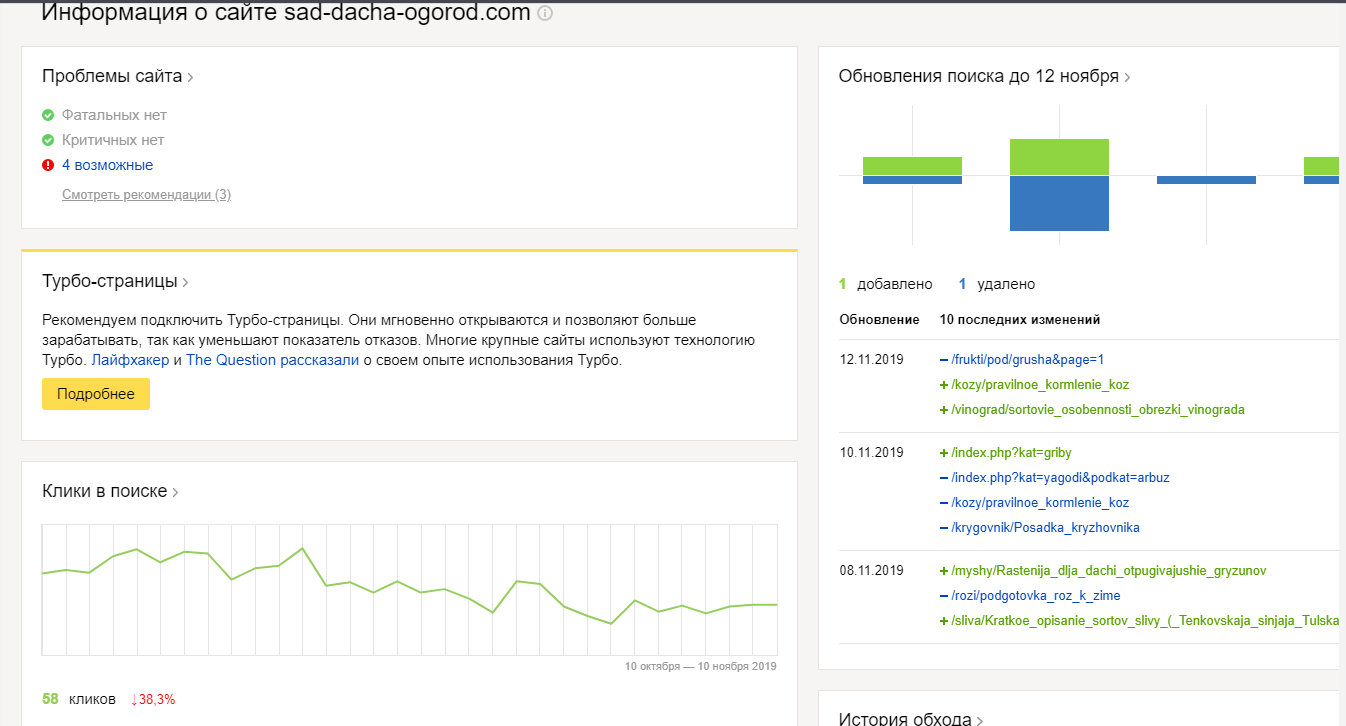
Task: Open the 4 возможные problems link
Action: (107, 165)
